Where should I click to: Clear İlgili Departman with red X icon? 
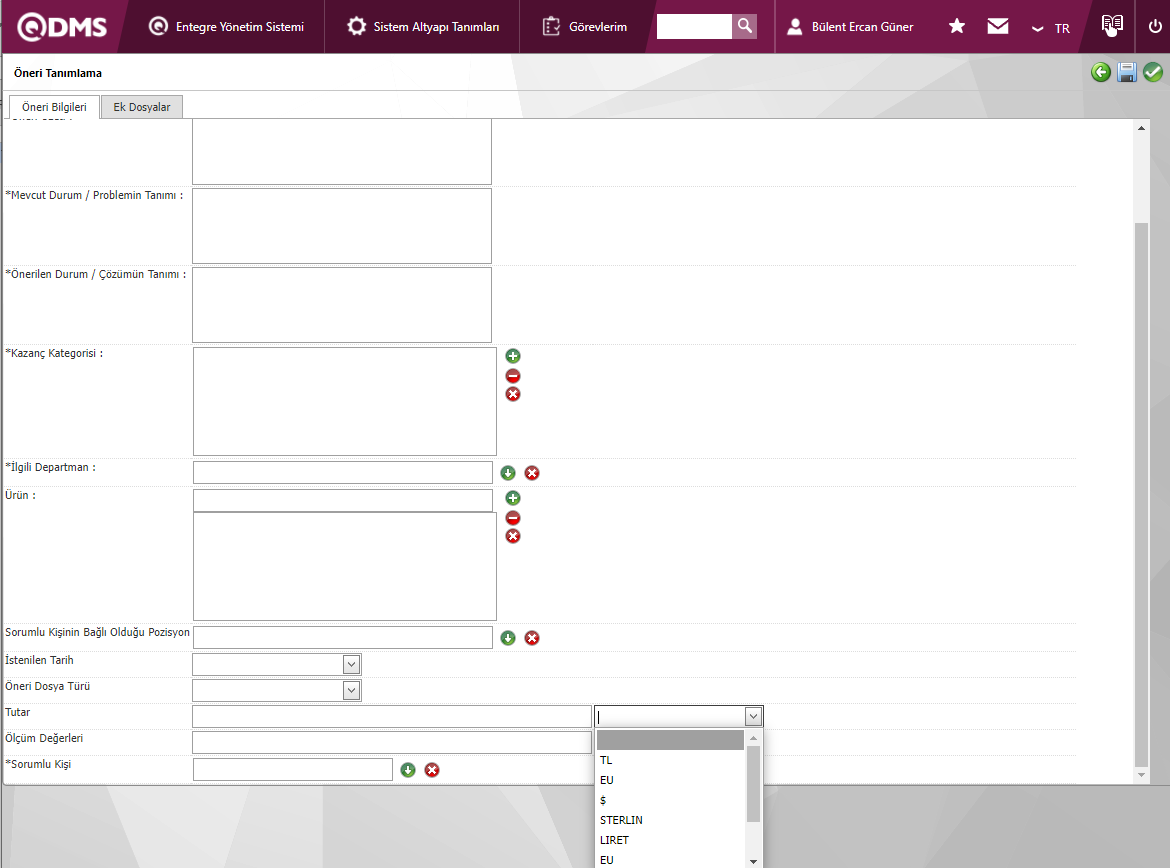tap(532, 473)
